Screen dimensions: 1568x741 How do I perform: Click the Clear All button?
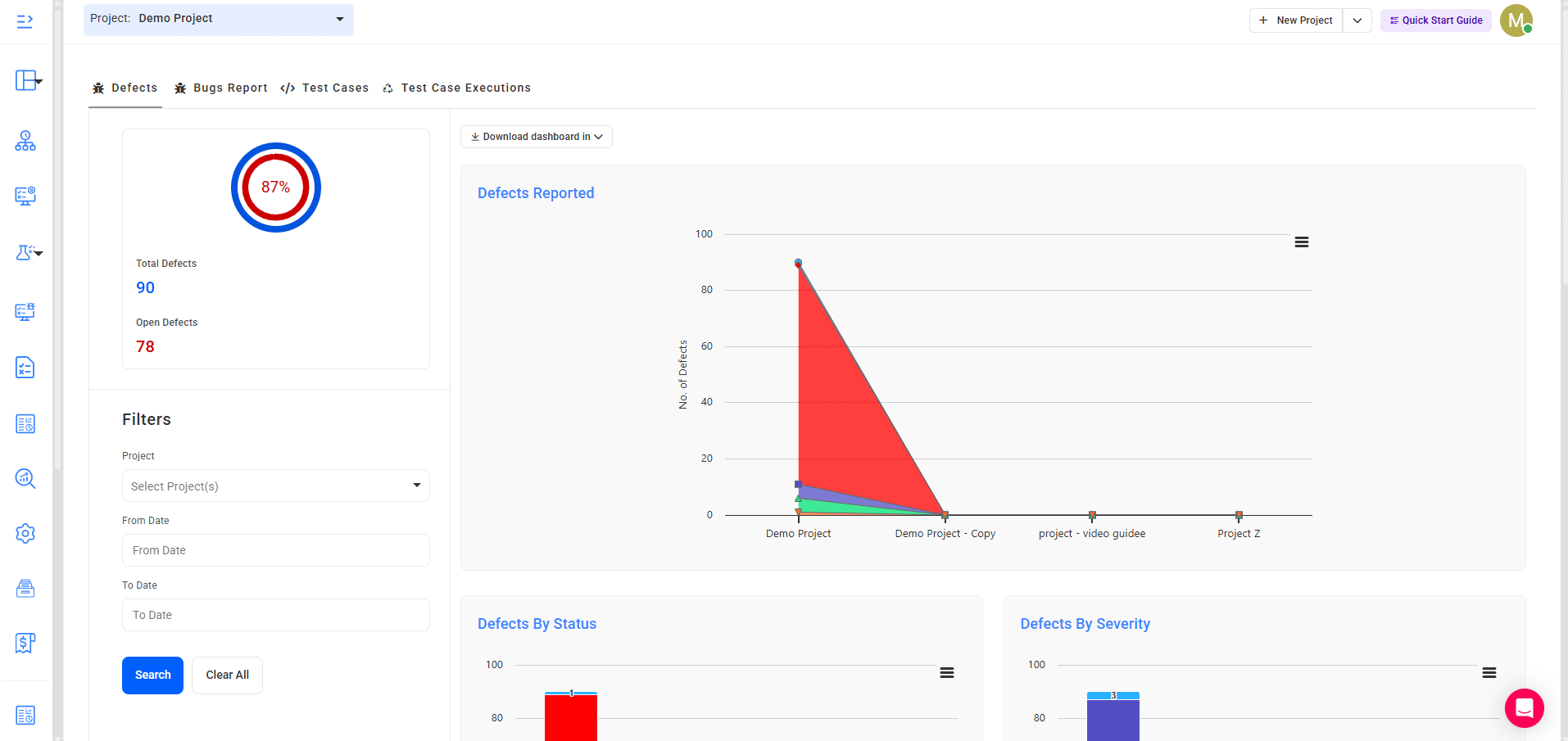point(228,675)
